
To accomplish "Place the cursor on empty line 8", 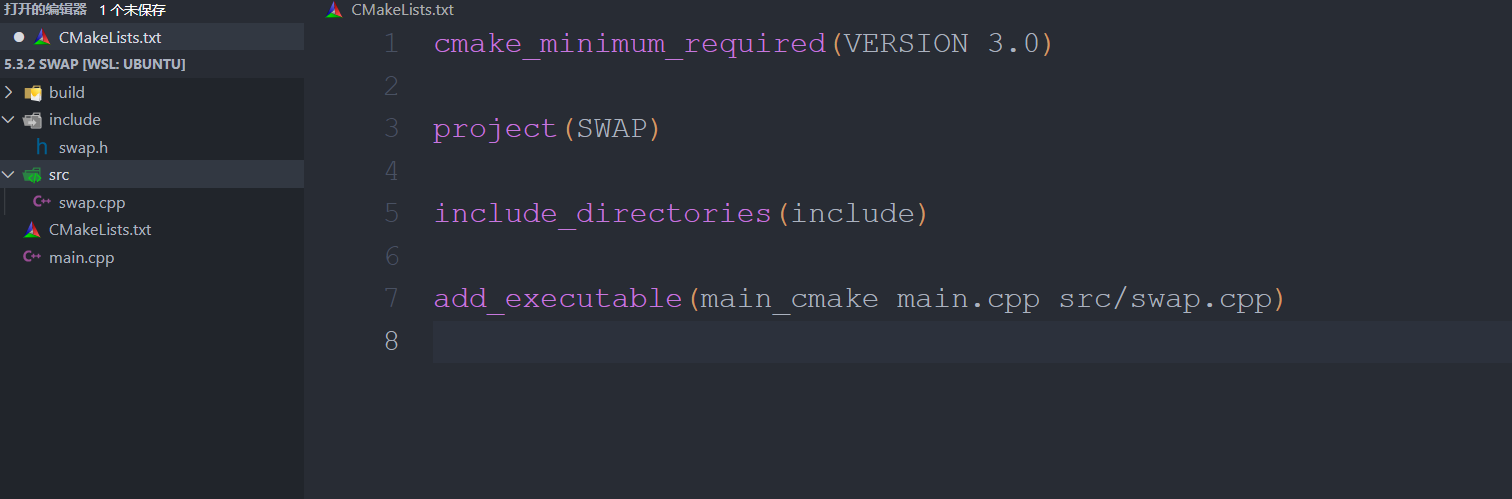I will point(972,341).
